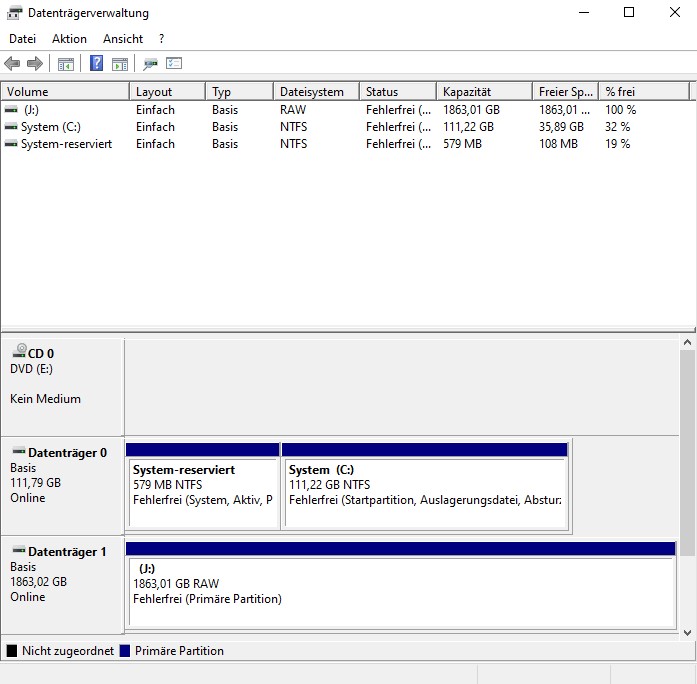Select the System (C:) partition block
The height and width of the screenshot is (684, 697).
click(425, 486)
